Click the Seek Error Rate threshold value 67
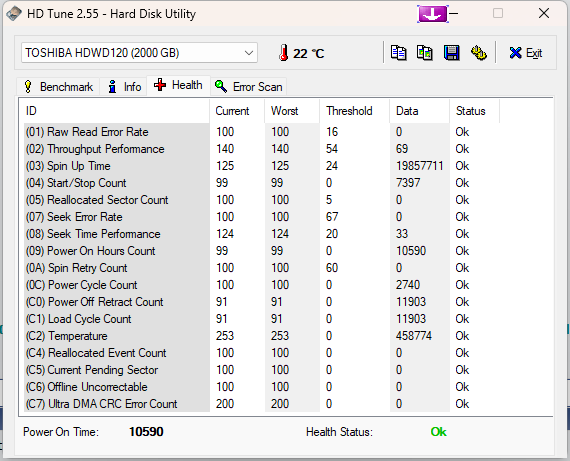 point(332,217)
